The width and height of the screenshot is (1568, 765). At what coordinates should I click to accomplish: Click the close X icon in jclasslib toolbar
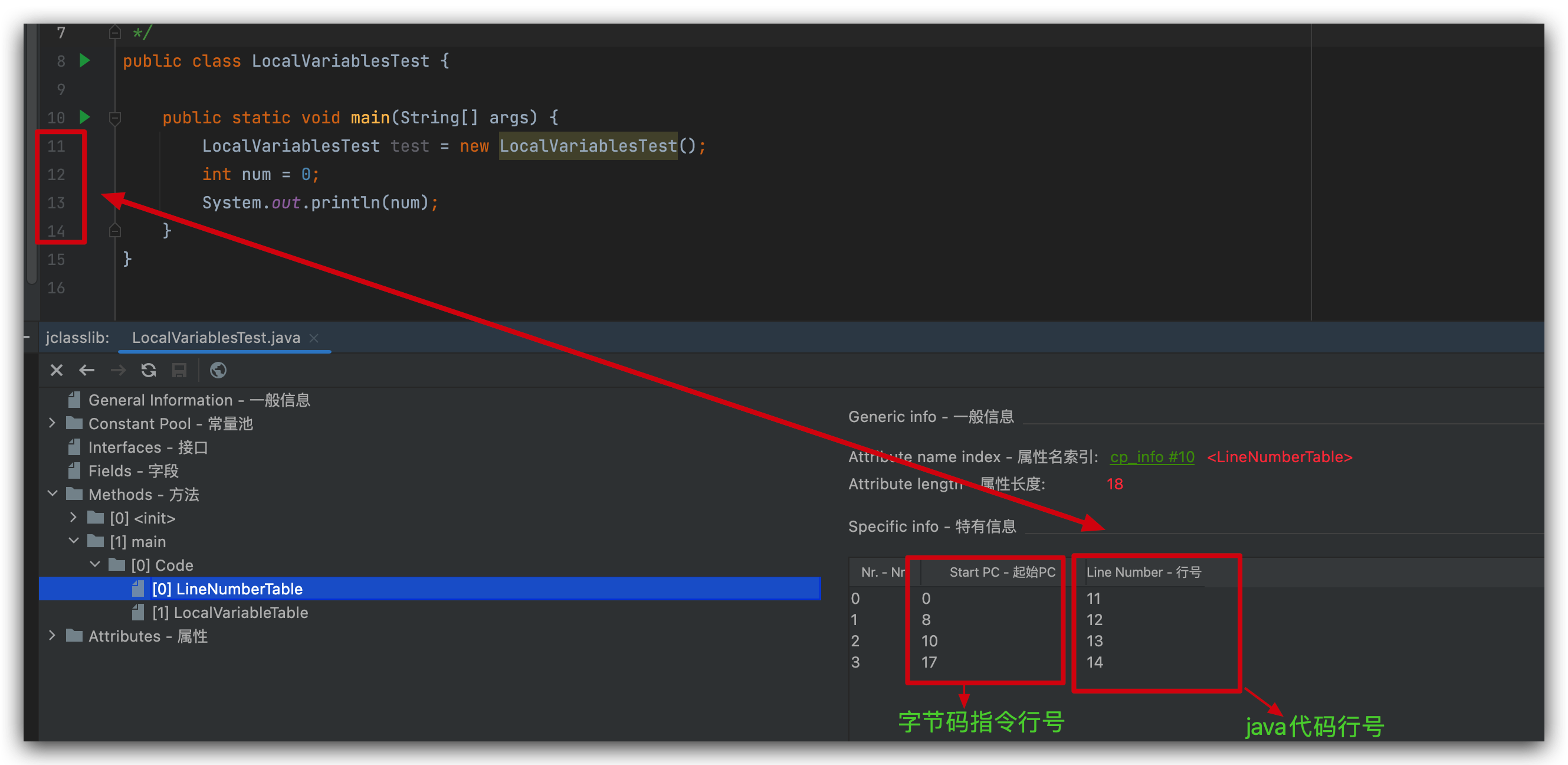[x=56, y=370]
